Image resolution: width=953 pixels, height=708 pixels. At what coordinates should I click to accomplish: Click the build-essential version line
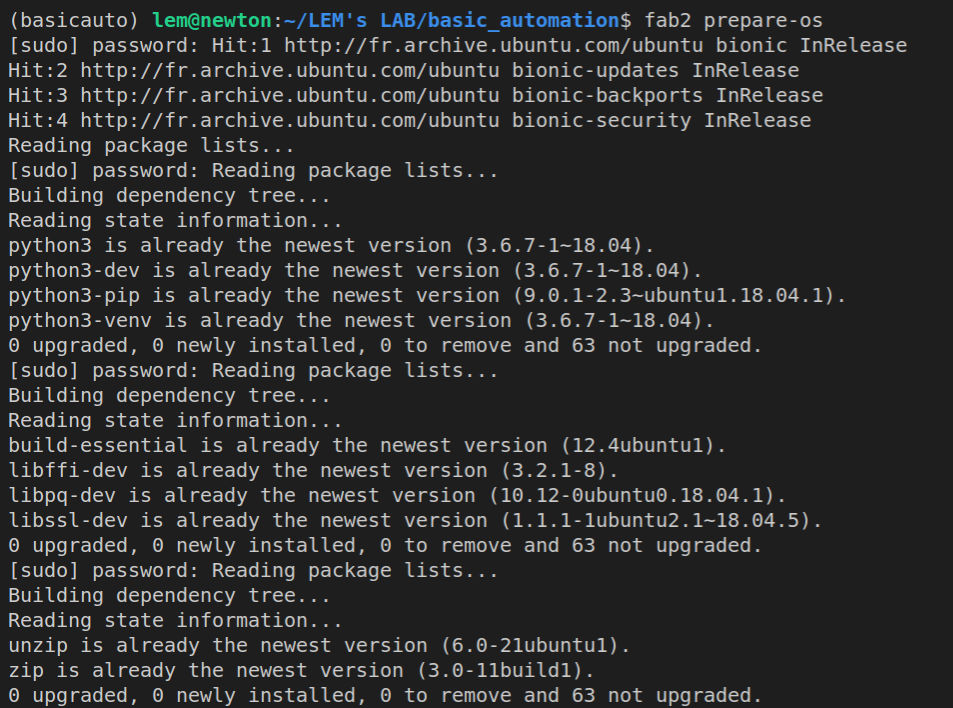[x=367, y=445]
